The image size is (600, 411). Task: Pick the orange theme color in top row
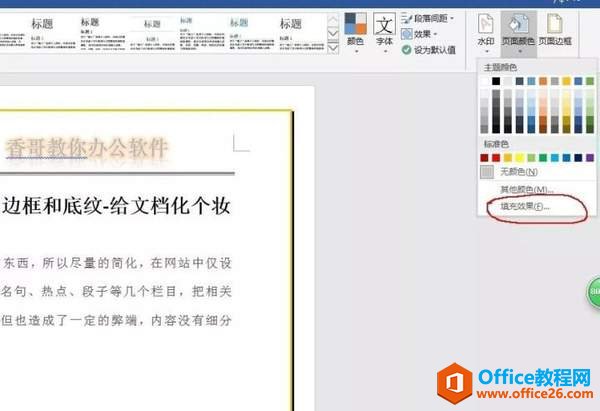(x=543, y=81)
